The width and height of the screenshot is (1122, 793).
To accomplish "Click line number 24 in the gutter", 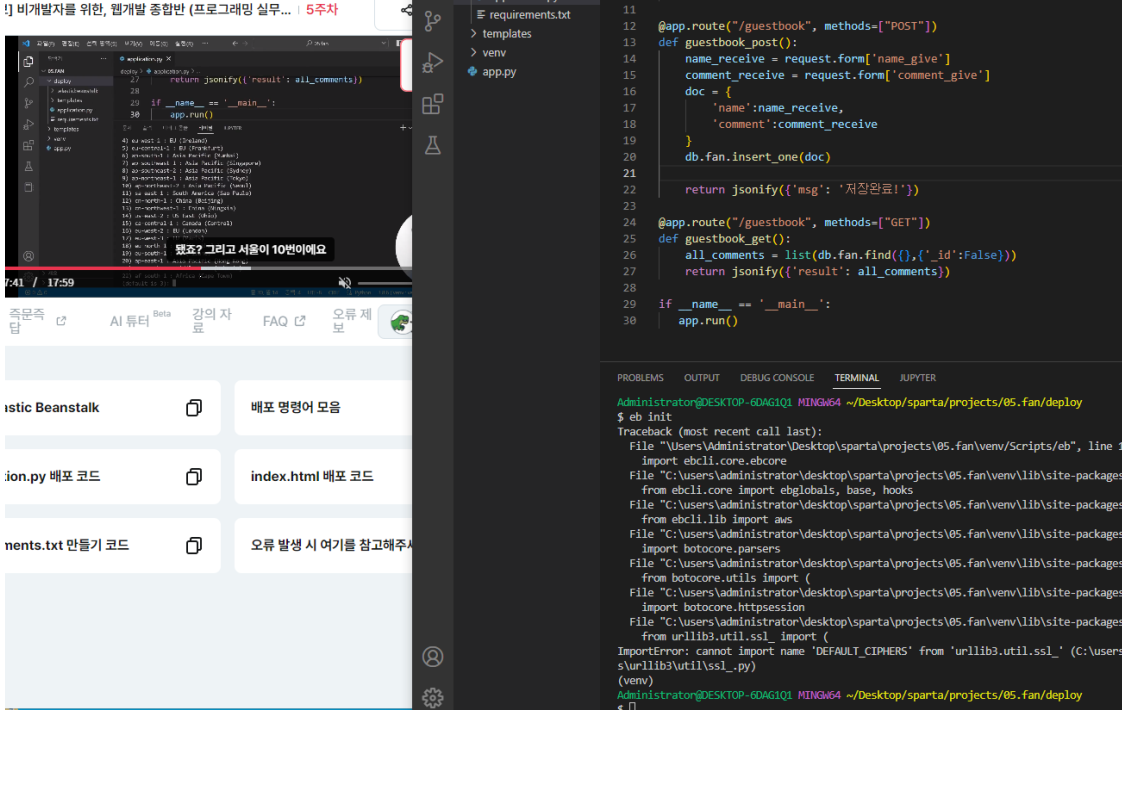I will [629, 223].
